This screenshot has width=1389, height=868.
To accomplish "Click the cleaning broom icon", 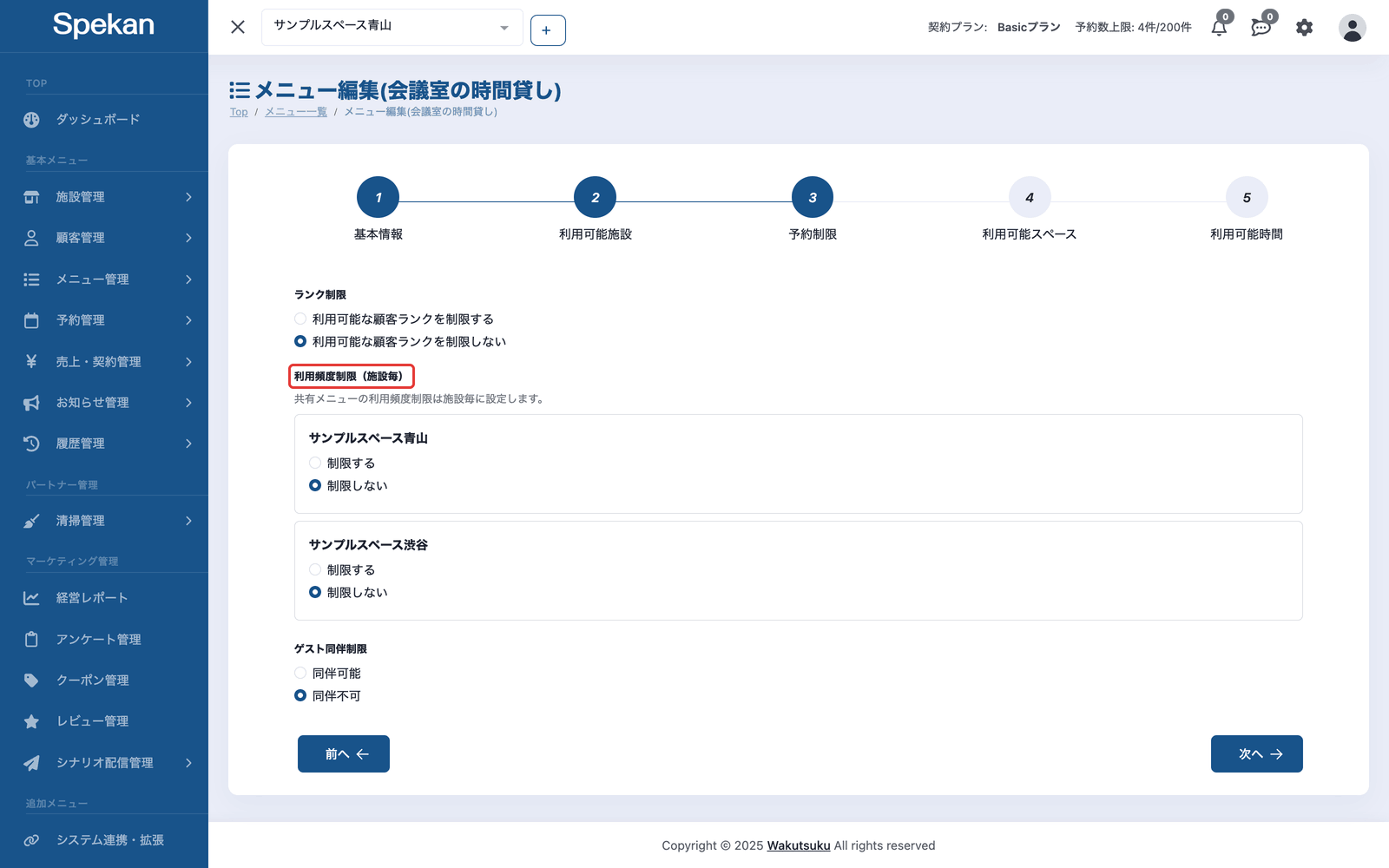I will coord(31,521).
